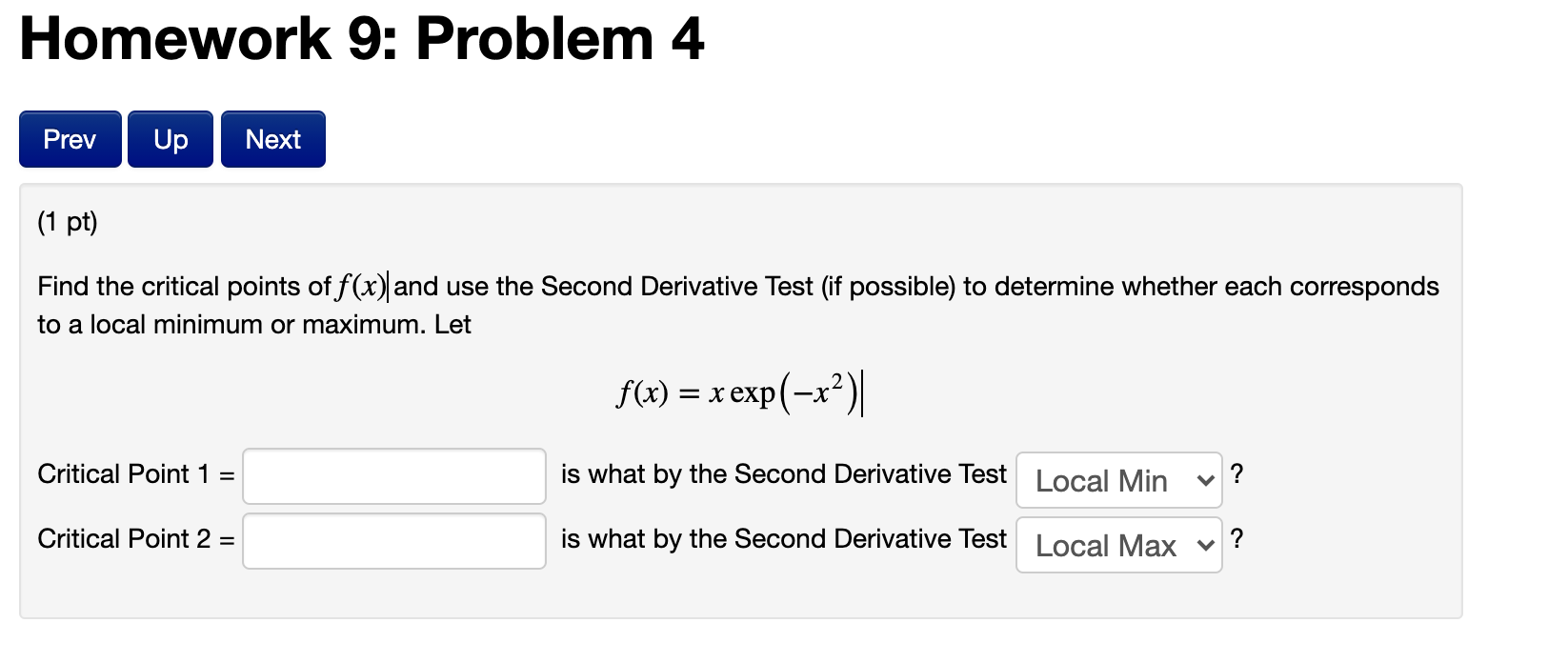Image resolution: width=1568 pixels, height=663 pixels.
Task: Expand the chevron on the Local Max selector
Action: [x=1207, y=546]
